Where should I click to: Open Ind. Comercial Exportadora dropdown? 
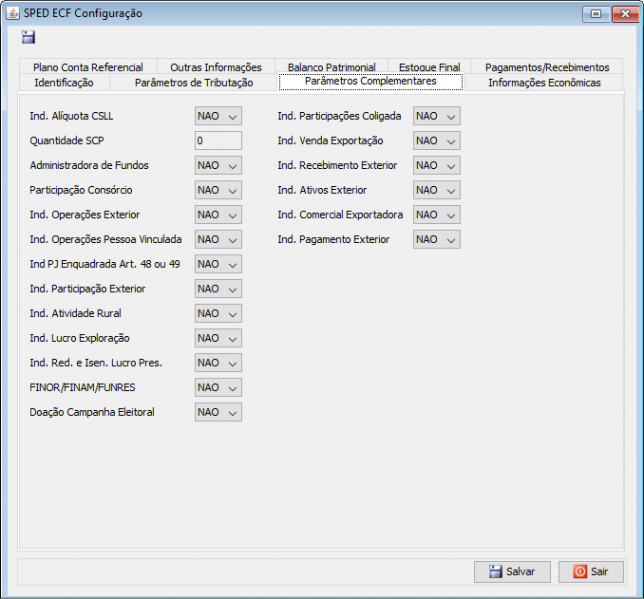pos(437,214)
